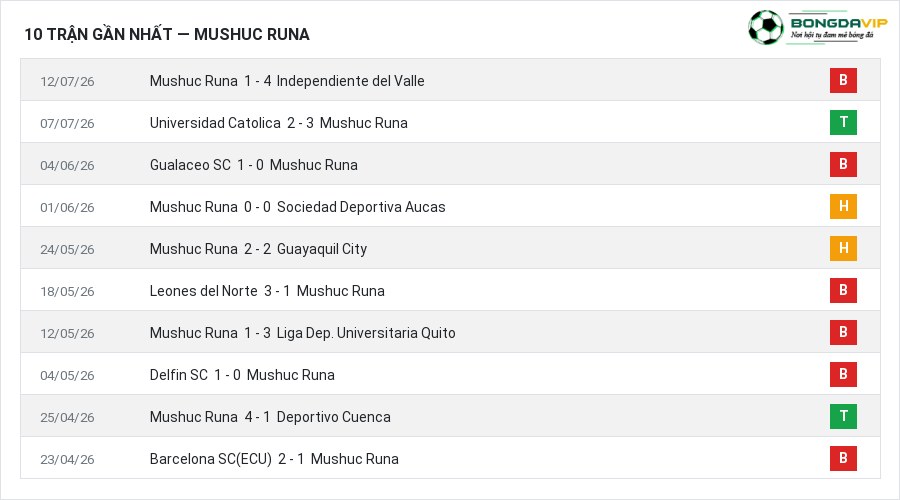Click the green T badge for Deportivo Cuenca match

[x=843, y=416]
